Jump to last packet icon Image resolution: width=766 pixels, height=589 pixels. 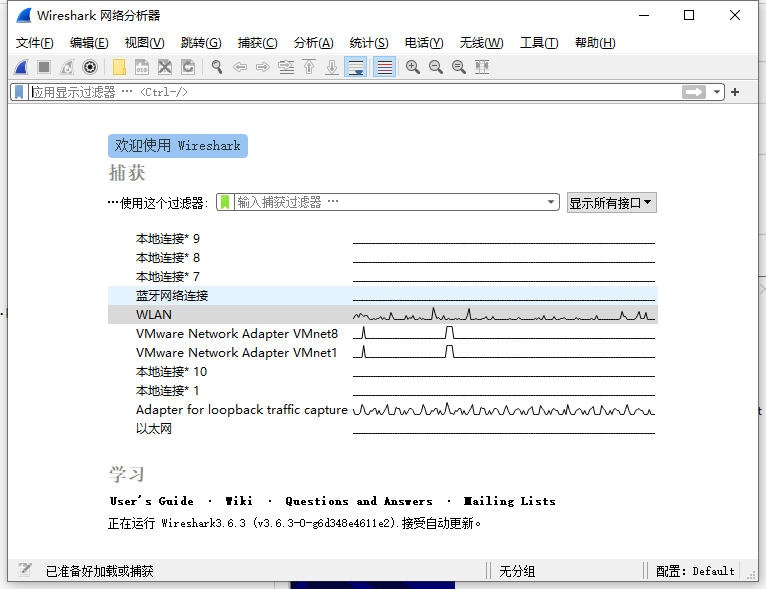(332, 67)
